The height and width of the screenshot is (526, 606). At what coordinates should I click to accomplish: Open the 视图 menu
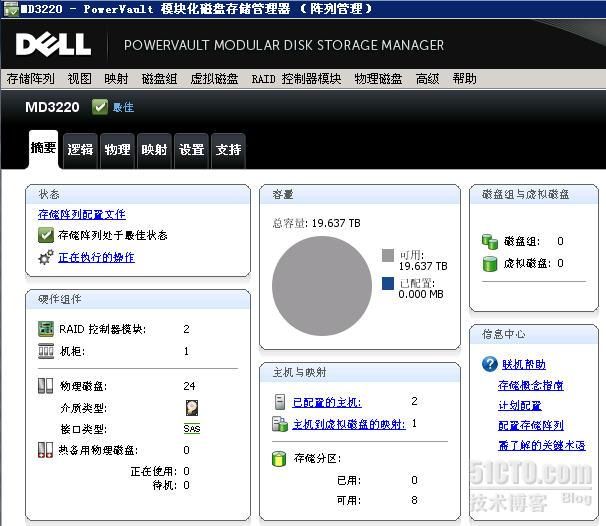click(x=80, y=79)
